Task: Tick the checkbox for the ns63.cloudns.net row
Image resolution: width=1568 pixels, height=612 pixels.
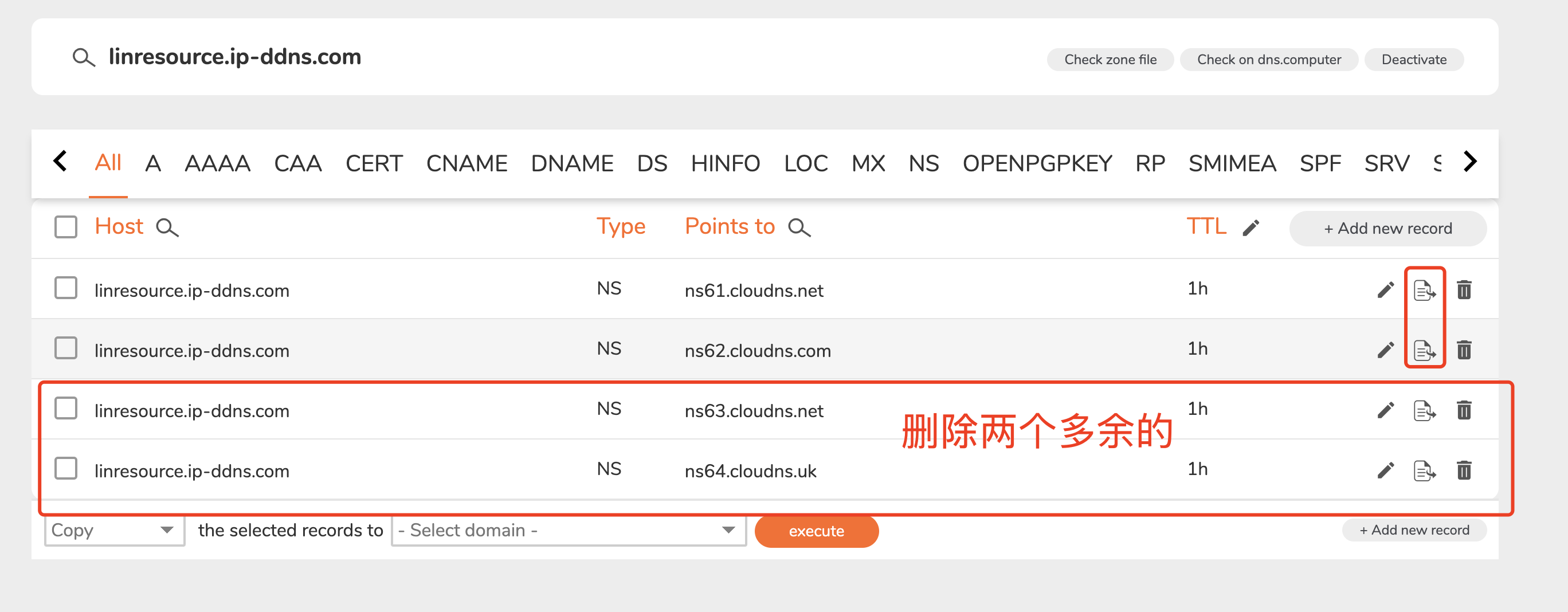Action: tap(66, 408)
